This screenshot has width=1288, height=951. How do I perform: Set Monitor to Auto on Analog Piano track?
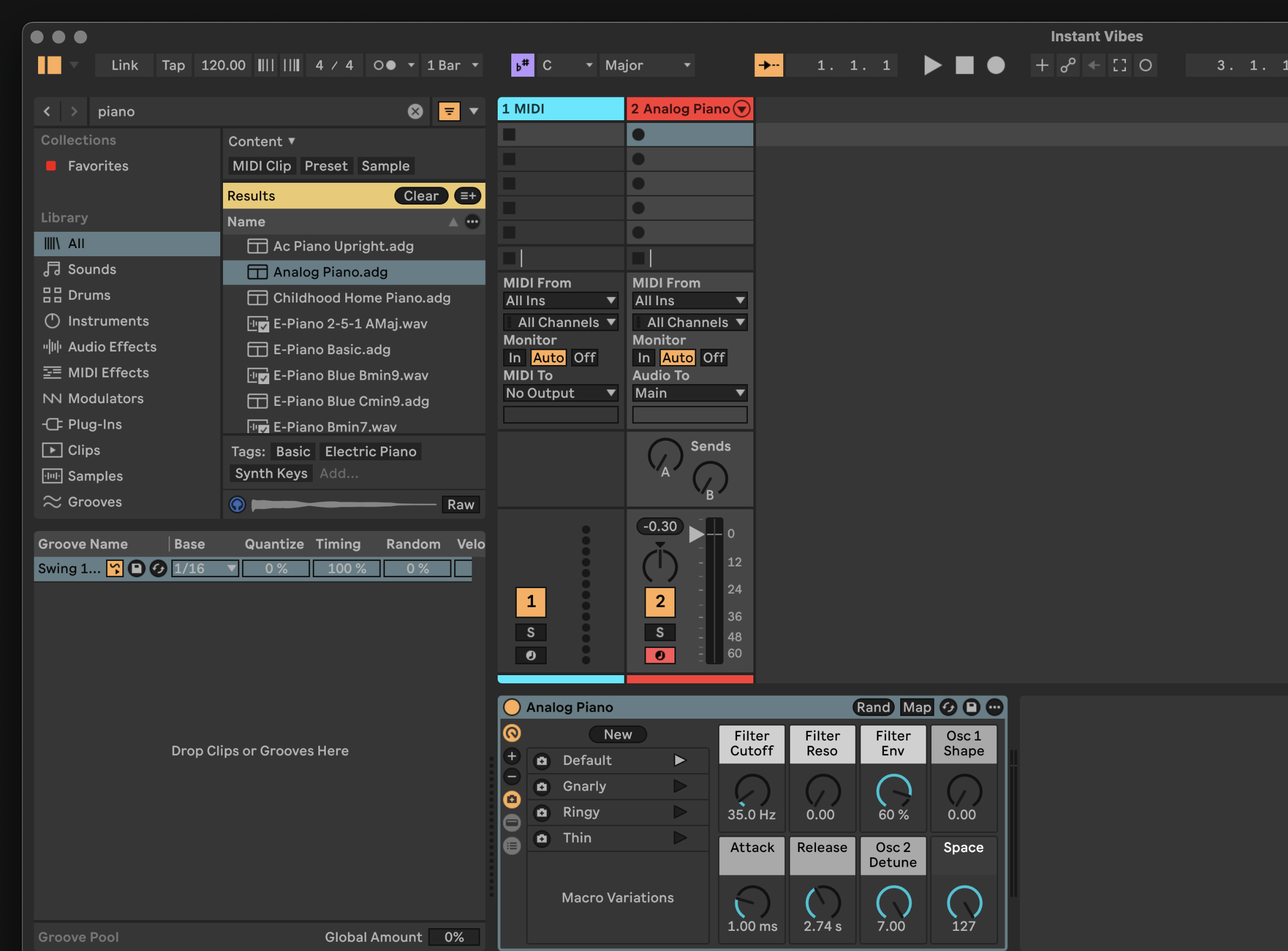coord(677,357)
